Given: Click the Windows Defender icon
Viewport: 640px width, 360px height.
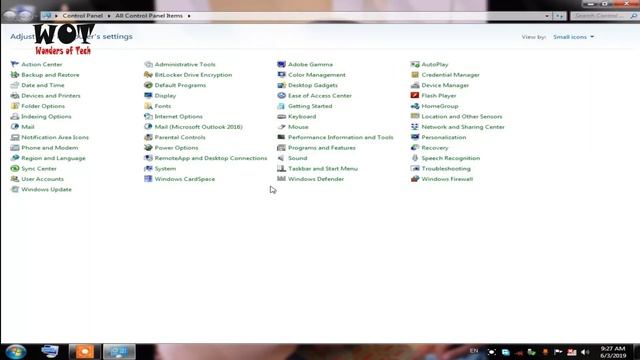Looking at the screenshot, I should 281,179.
